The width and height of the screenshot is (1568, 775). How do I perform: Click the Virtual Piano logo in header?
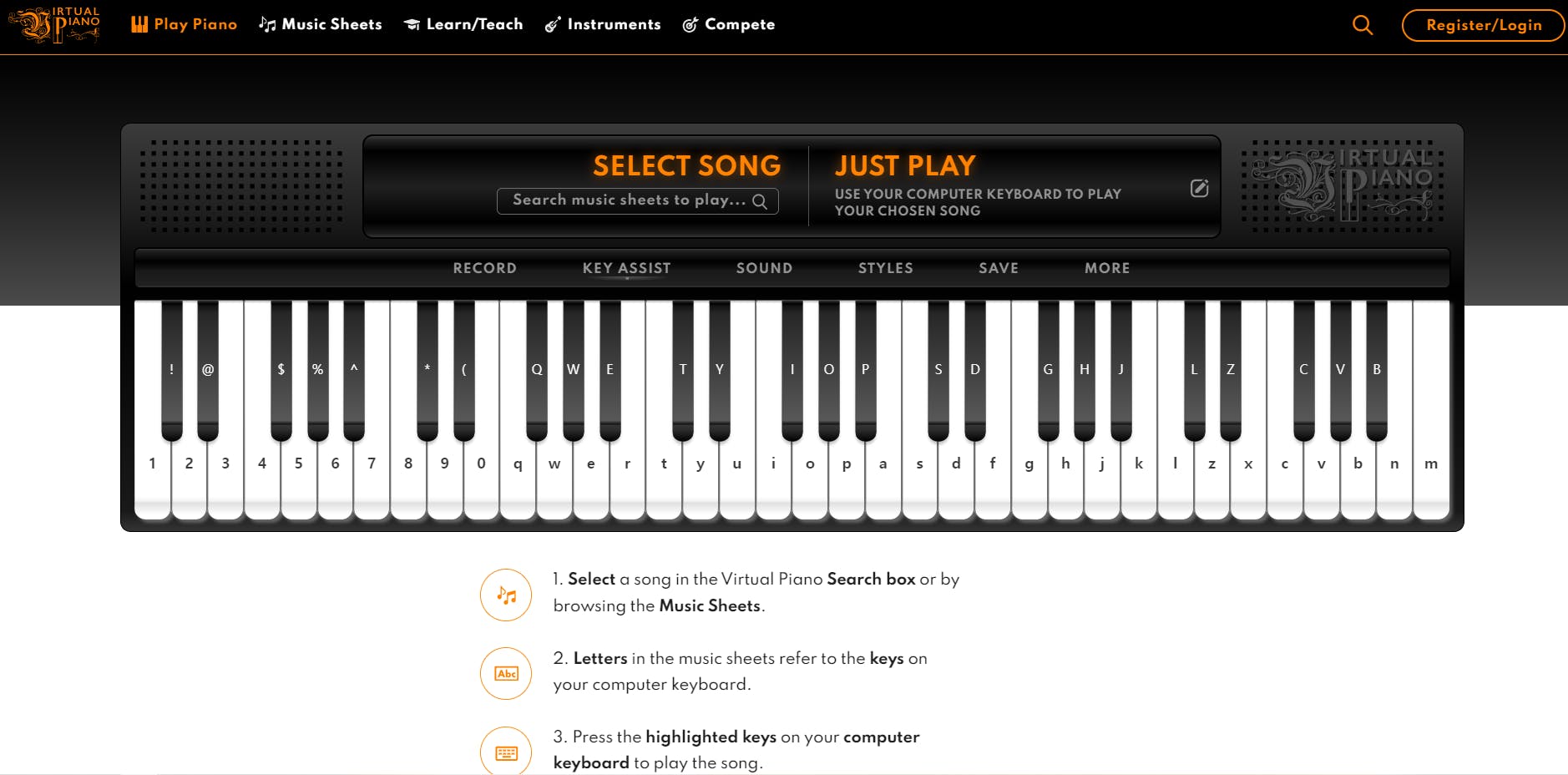(55, 25)
